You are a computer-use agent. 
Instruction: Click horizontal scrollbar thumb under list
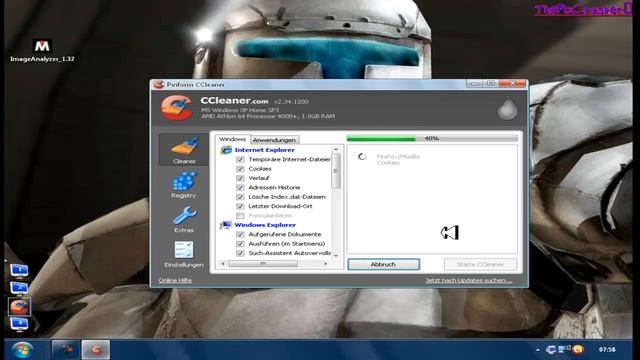(x=263, y=264)
